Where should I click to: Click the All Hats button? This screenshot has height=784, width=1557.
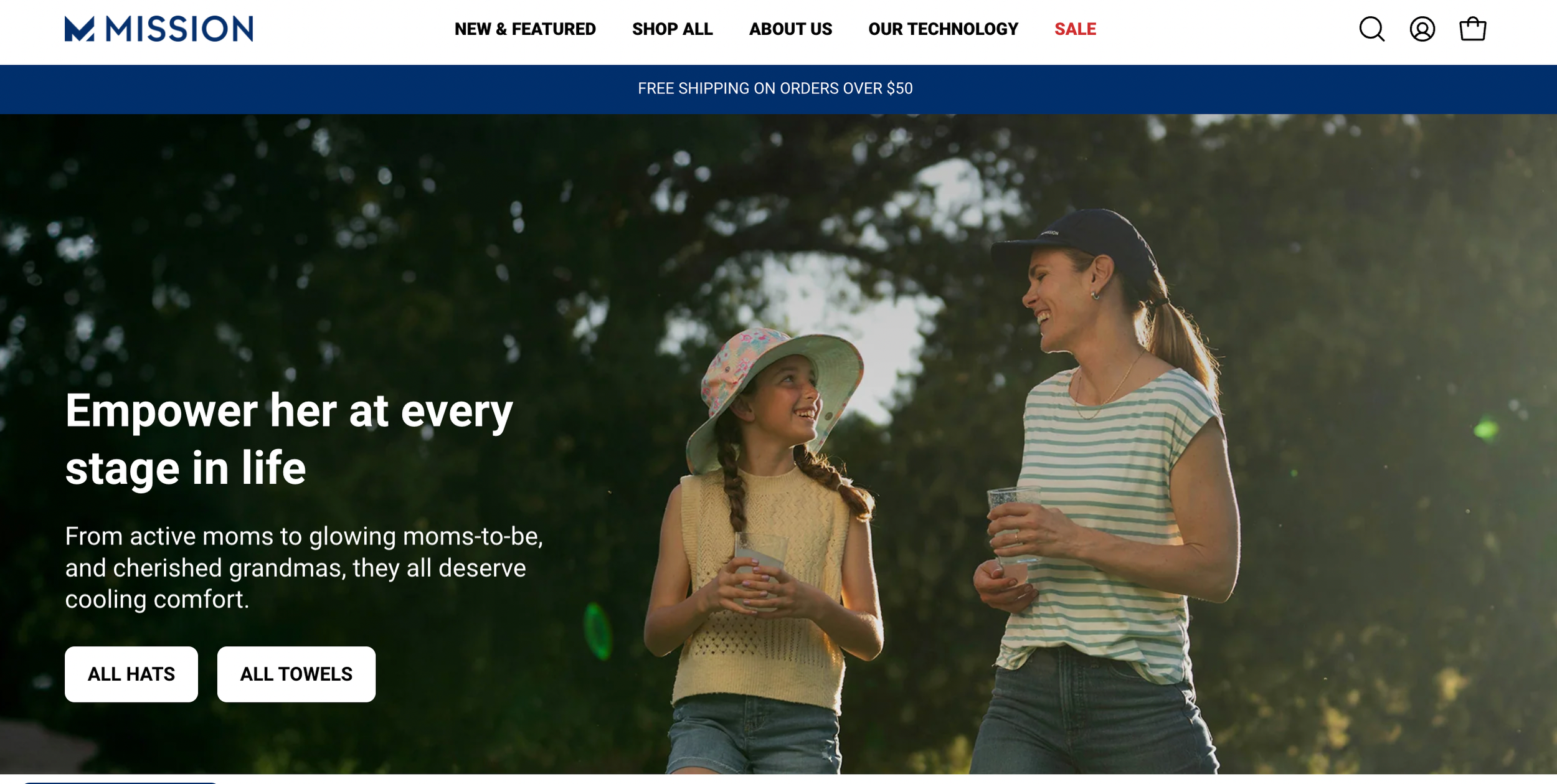(131, 674)
